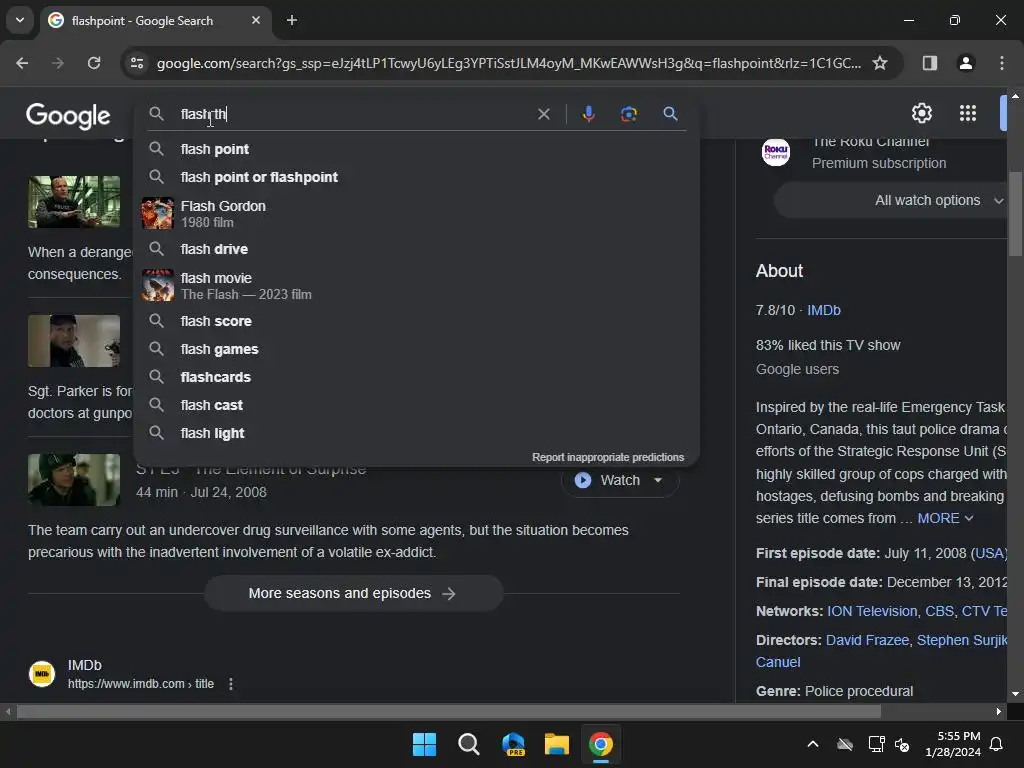Start voice search with the microphone icon

588,114
